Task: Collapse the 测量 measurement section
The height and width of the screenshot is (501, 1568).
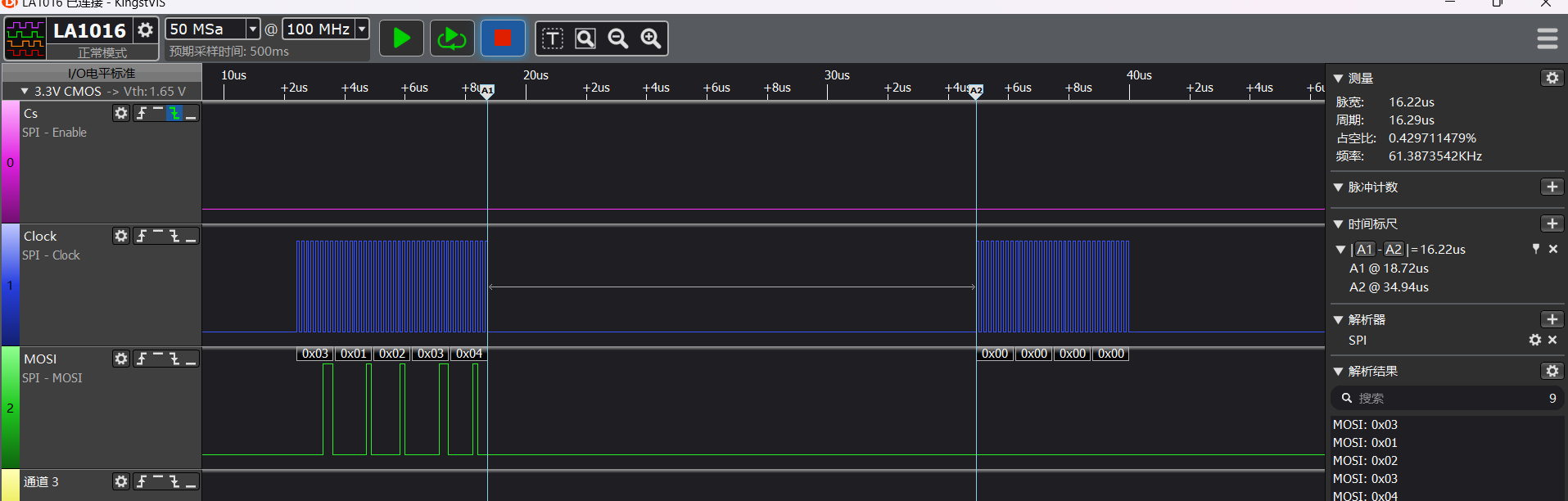Action: 1338,79
